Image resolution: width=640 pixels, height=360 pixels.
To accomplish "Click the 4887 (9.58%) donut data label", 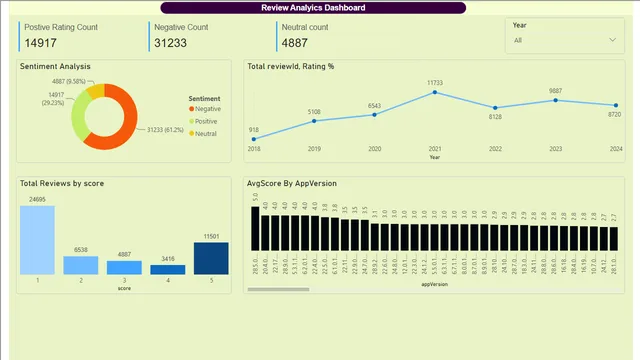I will [69, 81].
